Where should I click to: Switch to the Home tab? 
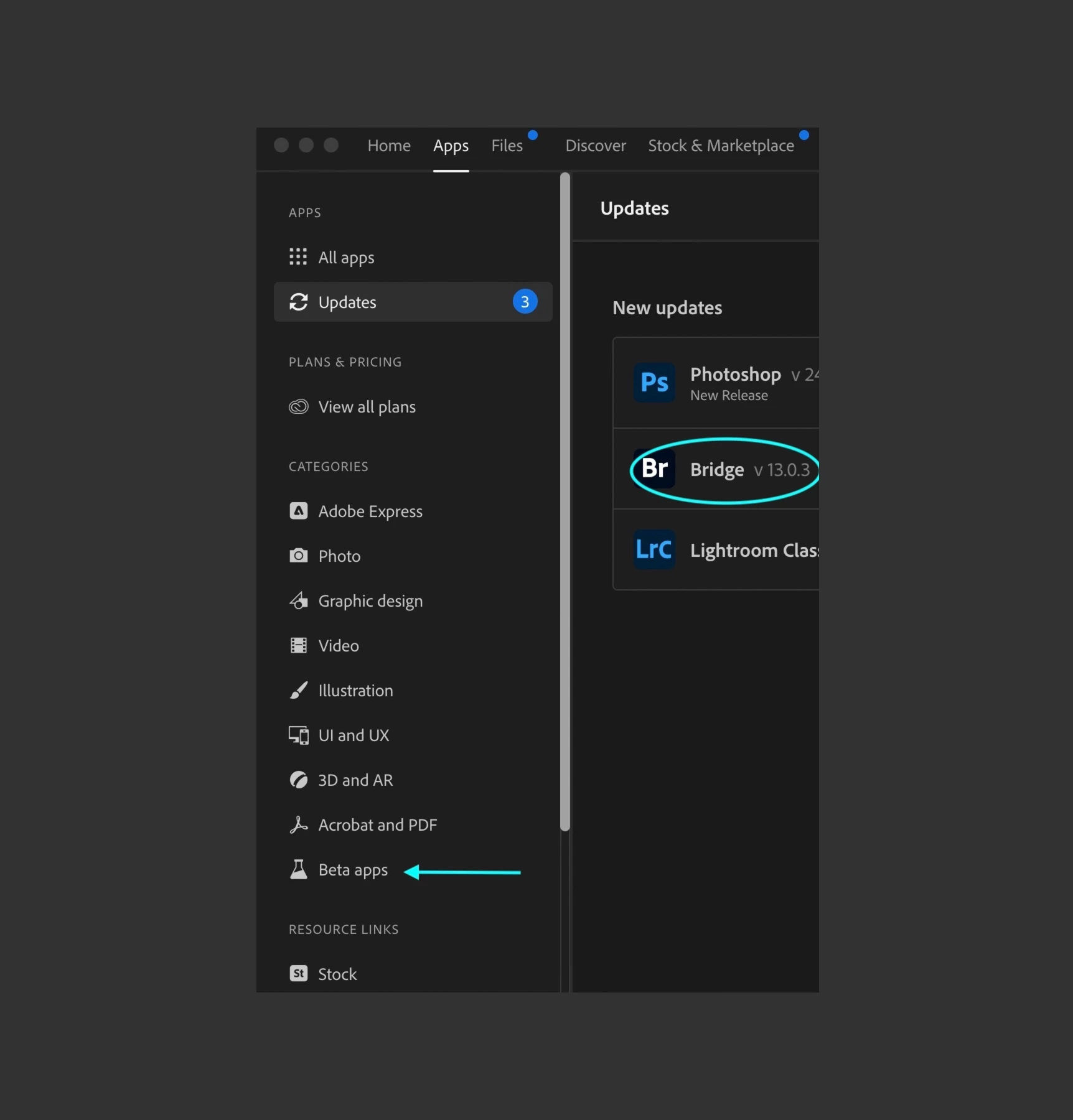(389, 146)
